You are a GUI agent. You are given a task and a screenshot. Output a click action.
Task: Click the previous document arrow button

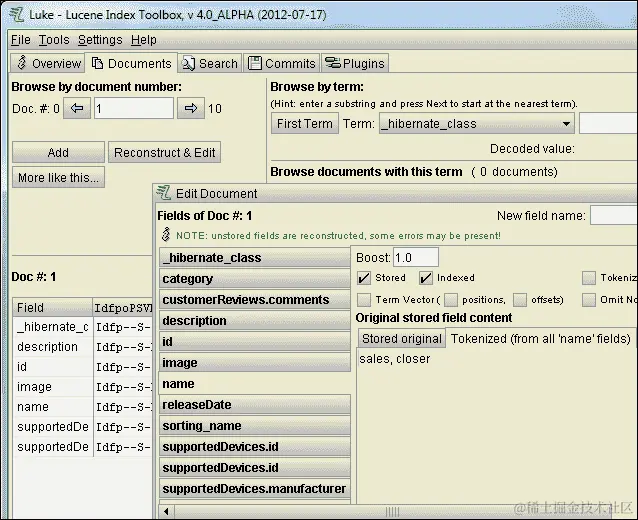click(77, 108)
